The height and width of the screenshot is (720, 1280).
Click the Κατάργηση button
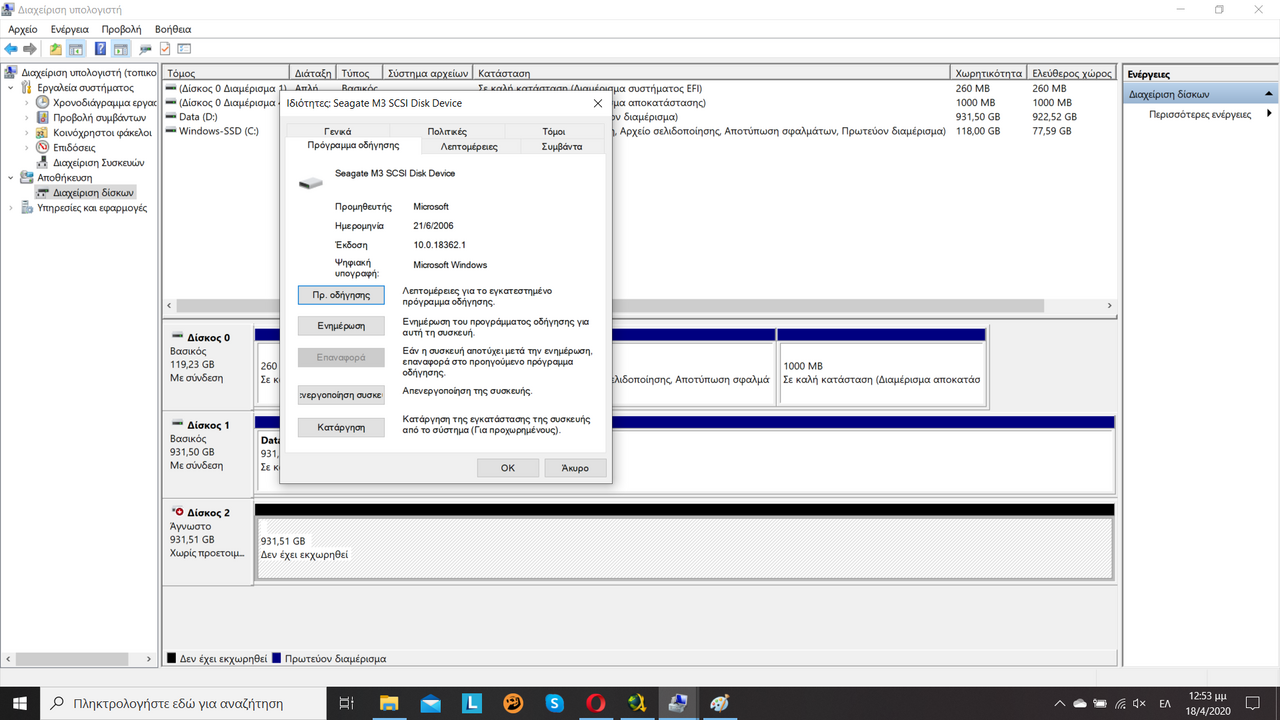click(x=341, y=427)
